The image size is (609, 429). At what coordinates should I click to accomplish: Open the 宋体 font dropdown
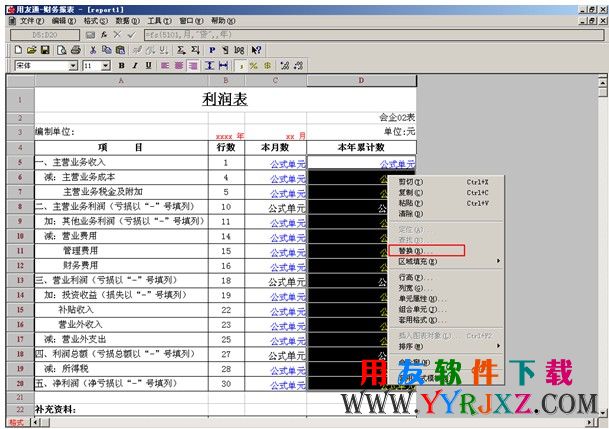[x=73, y=66]
